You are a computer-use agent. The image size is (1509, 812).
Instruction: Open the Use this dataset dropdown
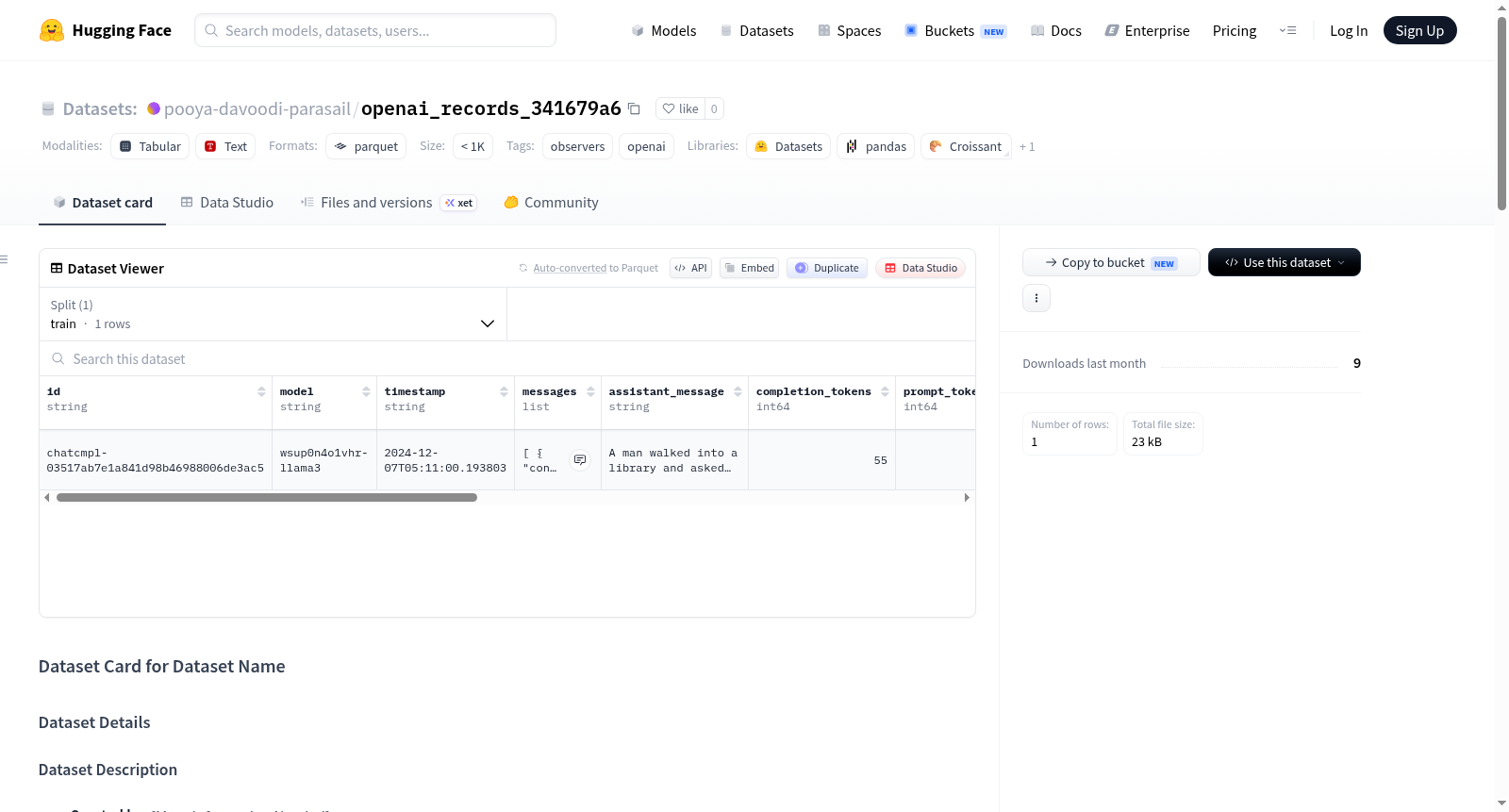pos(1285,262)
